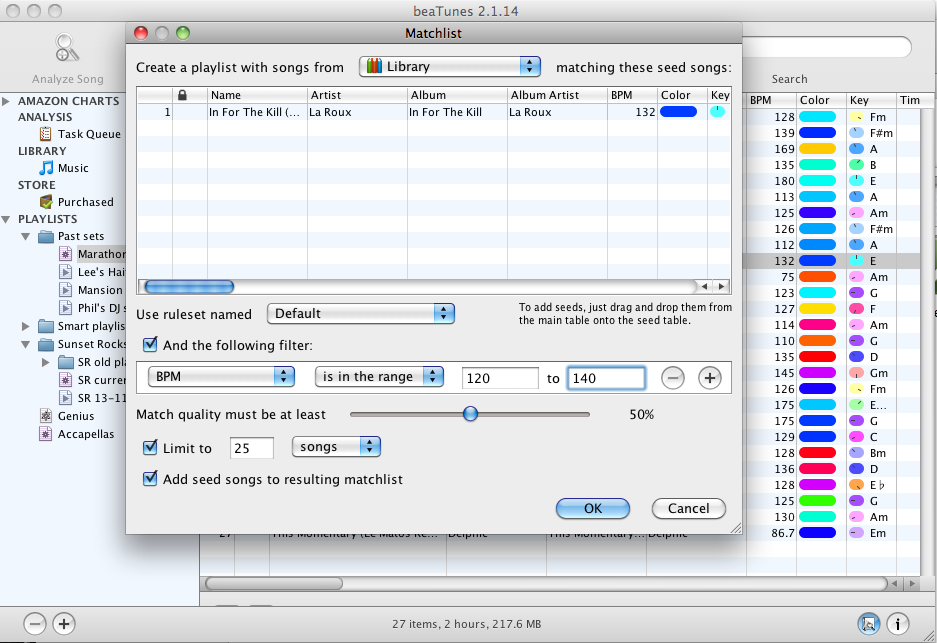Click the Search field in main window
The height and width of the screenshot is (643, 937).
(x=827, y=47)
